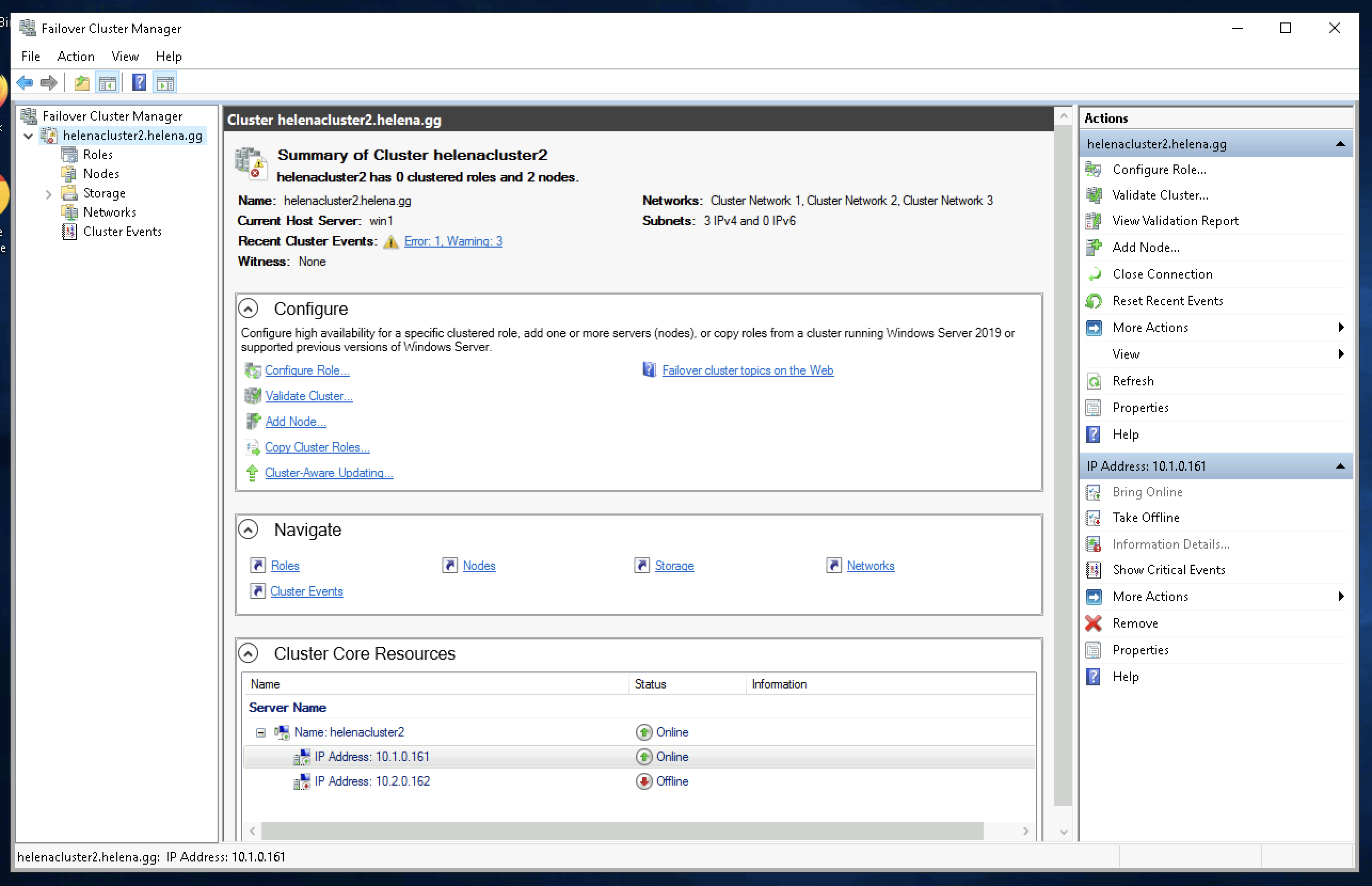Open the View menu

pos(125,57)
